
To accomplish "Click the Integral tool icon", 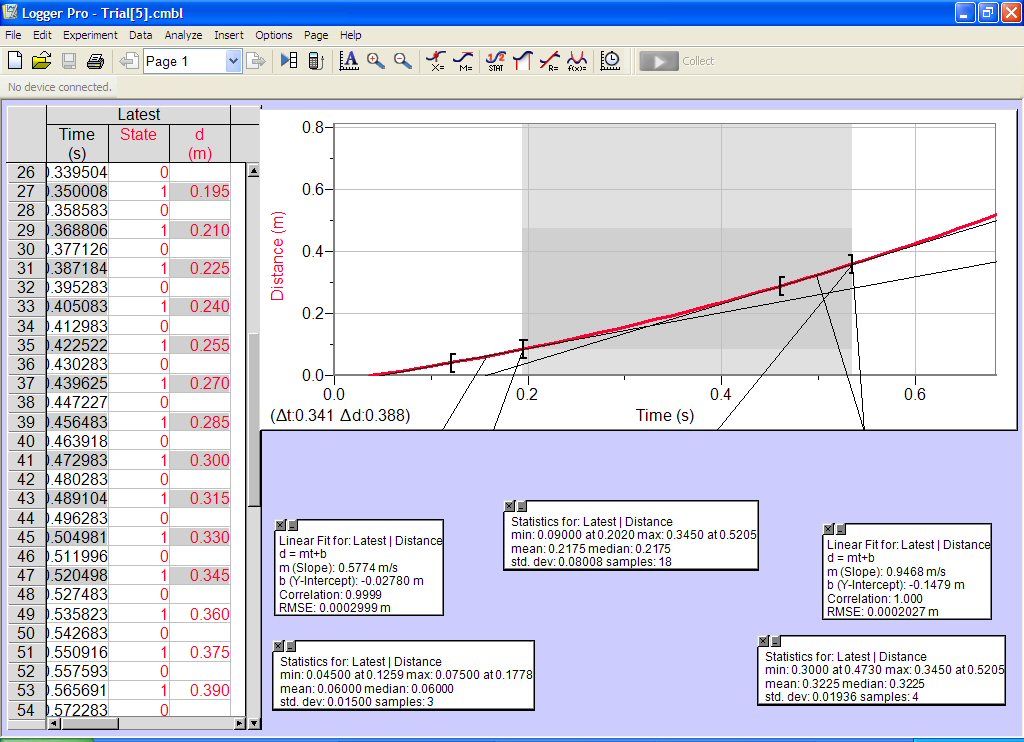I will (x=522, y=61).
